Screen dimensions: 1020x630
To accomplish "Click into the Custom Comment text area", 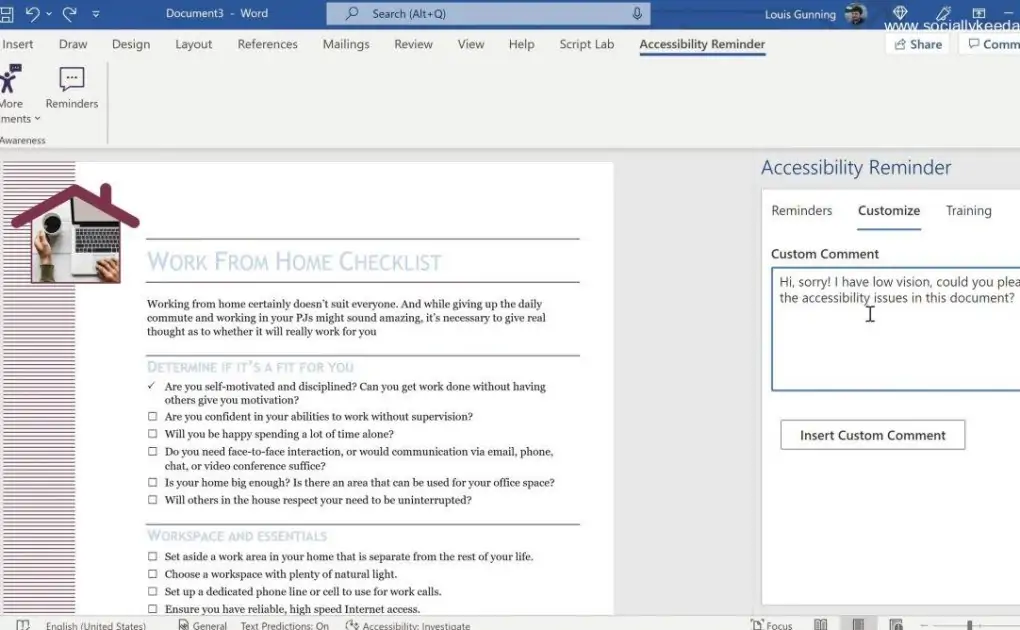I will tap(896, 329).
